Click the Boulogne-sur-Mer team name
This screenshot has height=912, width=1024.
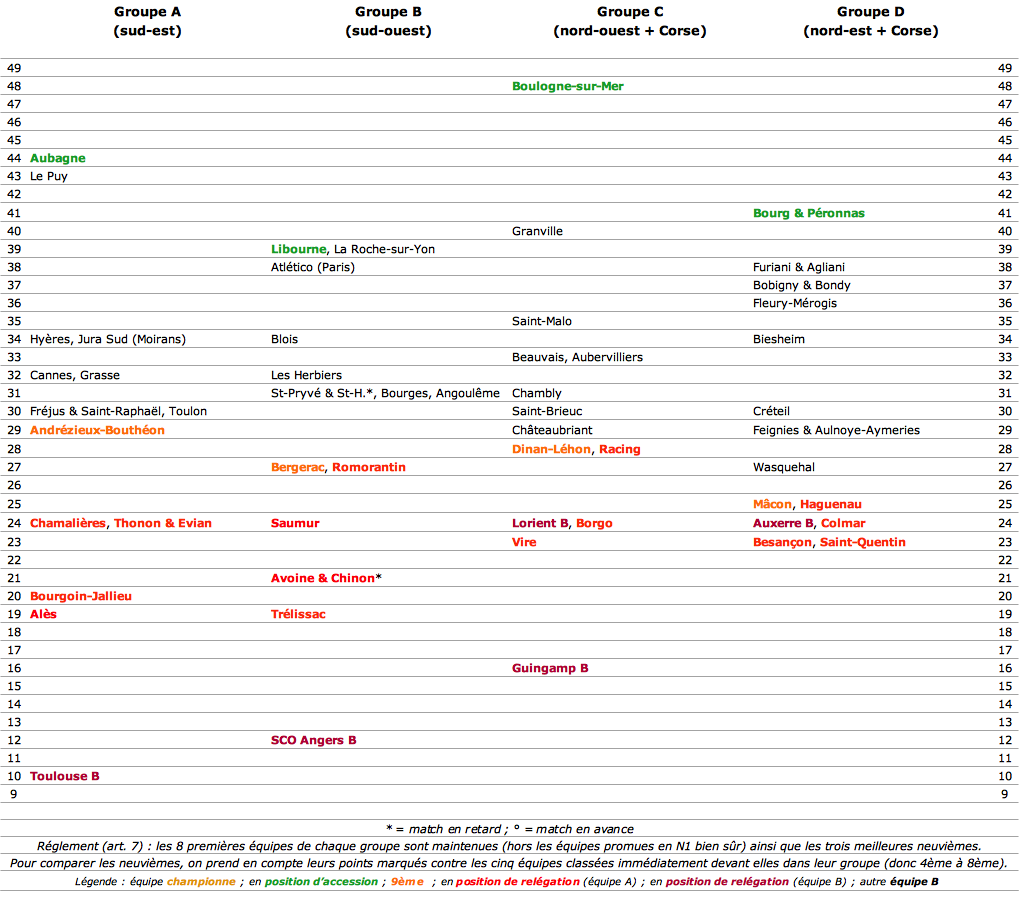tap(568, 86)
